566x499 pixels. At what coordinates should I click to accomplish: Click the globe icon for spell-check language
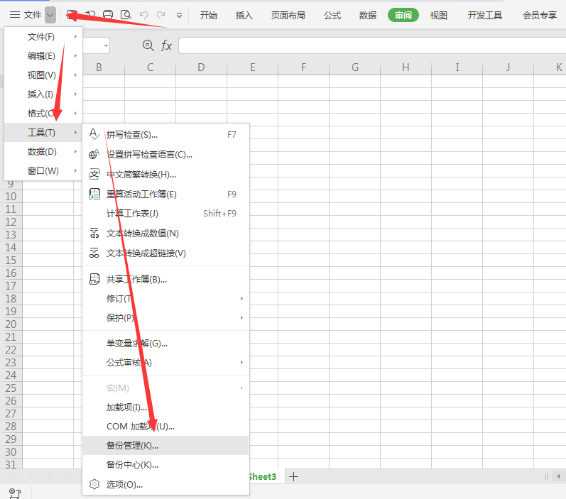click(x=94, y=154)
